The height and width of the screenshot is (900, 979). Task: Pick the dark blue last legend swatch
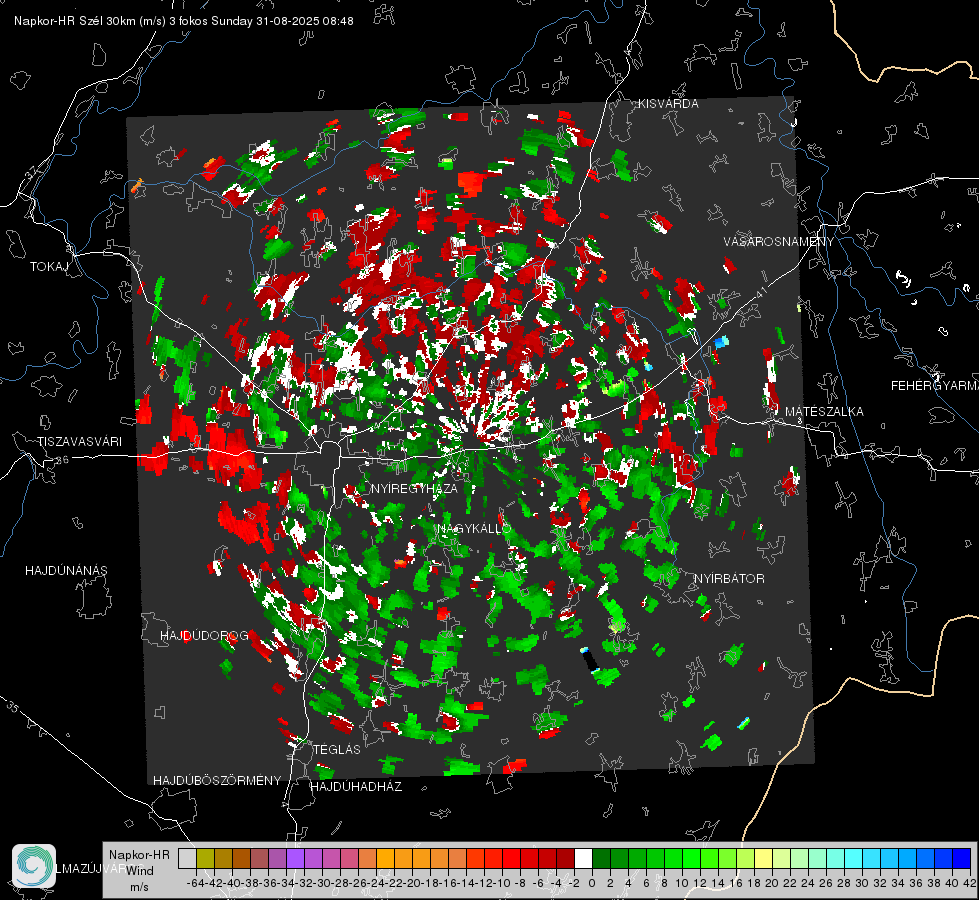click(x=962, y=858)
